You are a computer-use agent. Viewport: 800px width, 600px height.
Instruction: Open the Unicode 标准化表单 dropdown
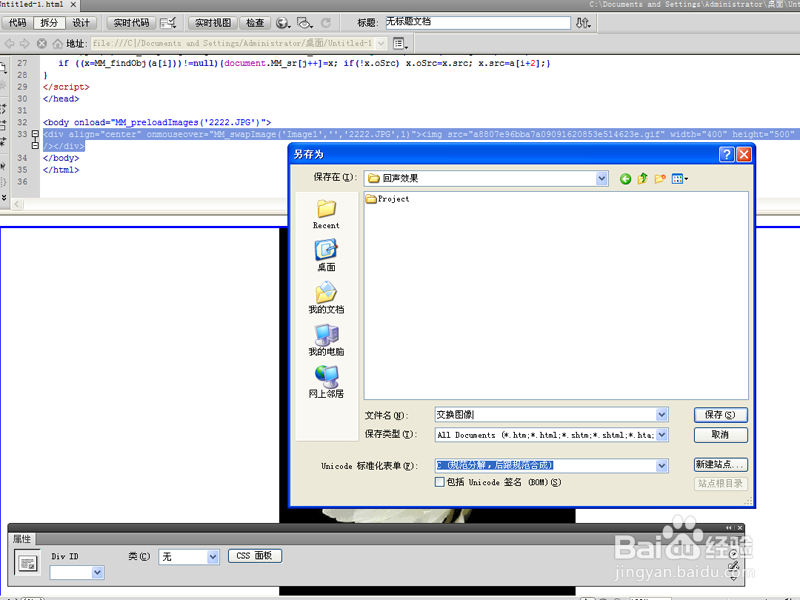[x=662, y=465]
